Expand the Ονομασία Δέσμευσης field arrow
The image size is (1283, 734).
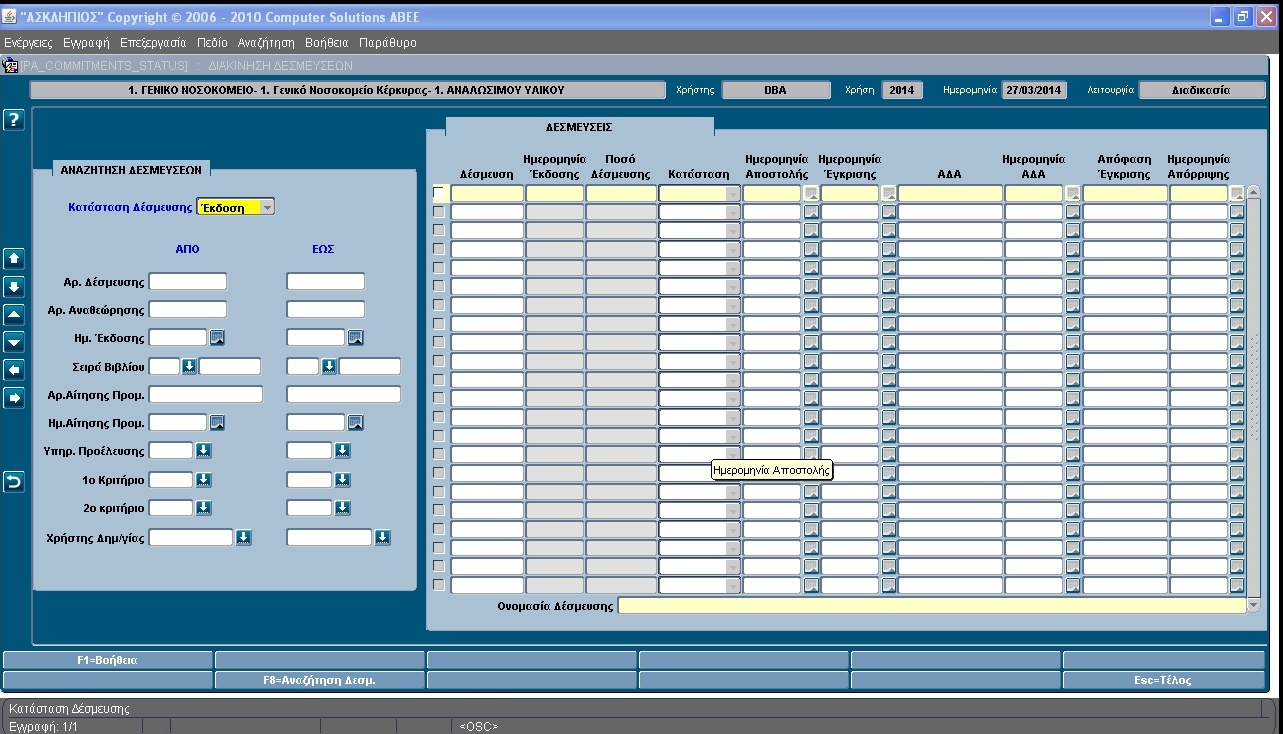pos(1254,605)
